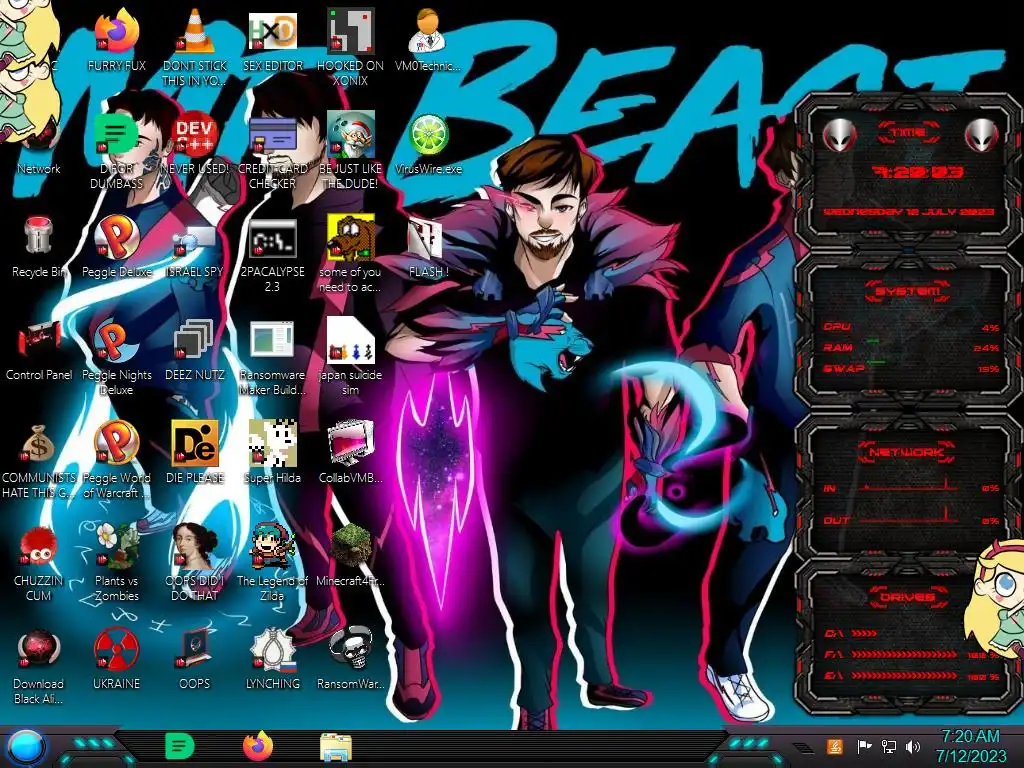The image size is (1024, 768).
Task: Open Control Panel desktop icon
Action: 39,340
